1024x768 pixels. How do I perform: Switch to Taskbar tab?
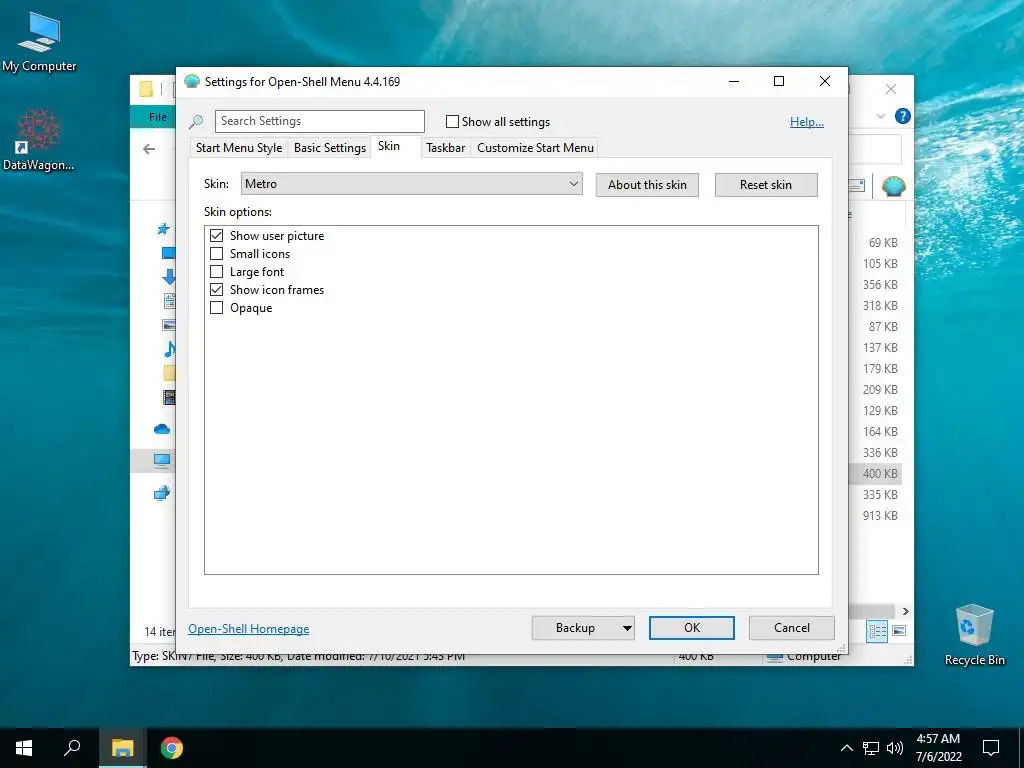[x=445, y=148]
